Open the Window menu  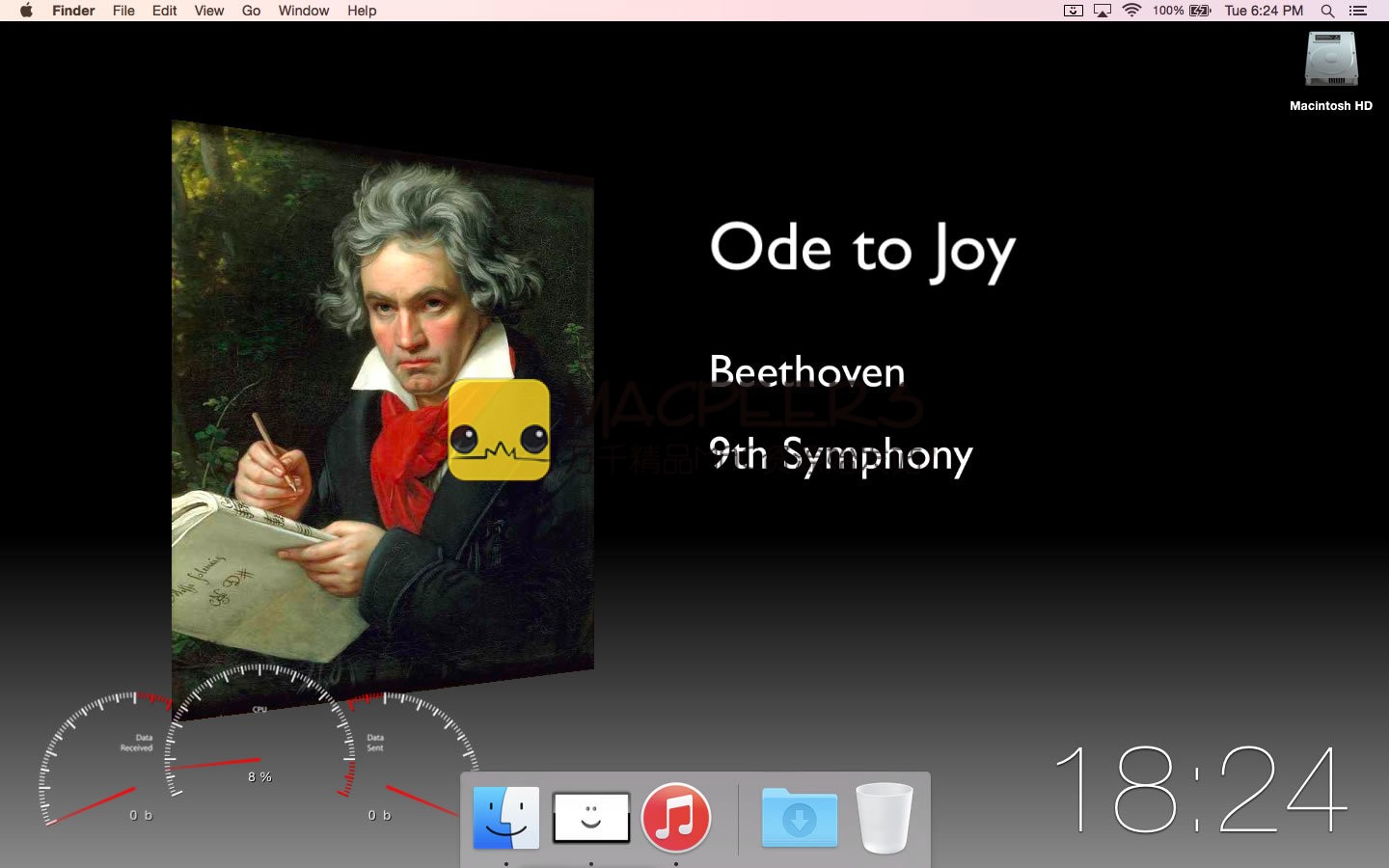pyautogui.click(x=304, y=11)
